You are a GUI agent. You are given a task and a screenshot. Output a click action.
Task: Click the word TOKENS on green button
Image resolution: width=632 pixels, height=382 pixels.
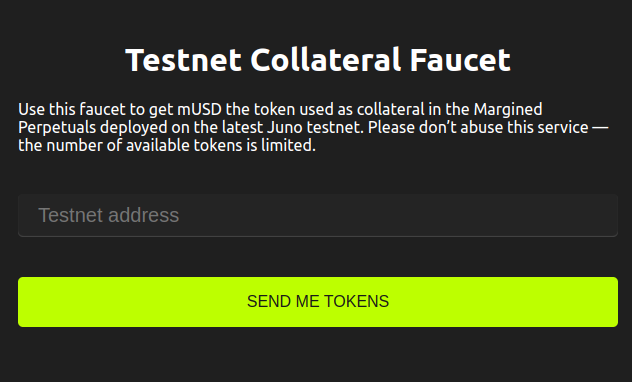[356, 301]
